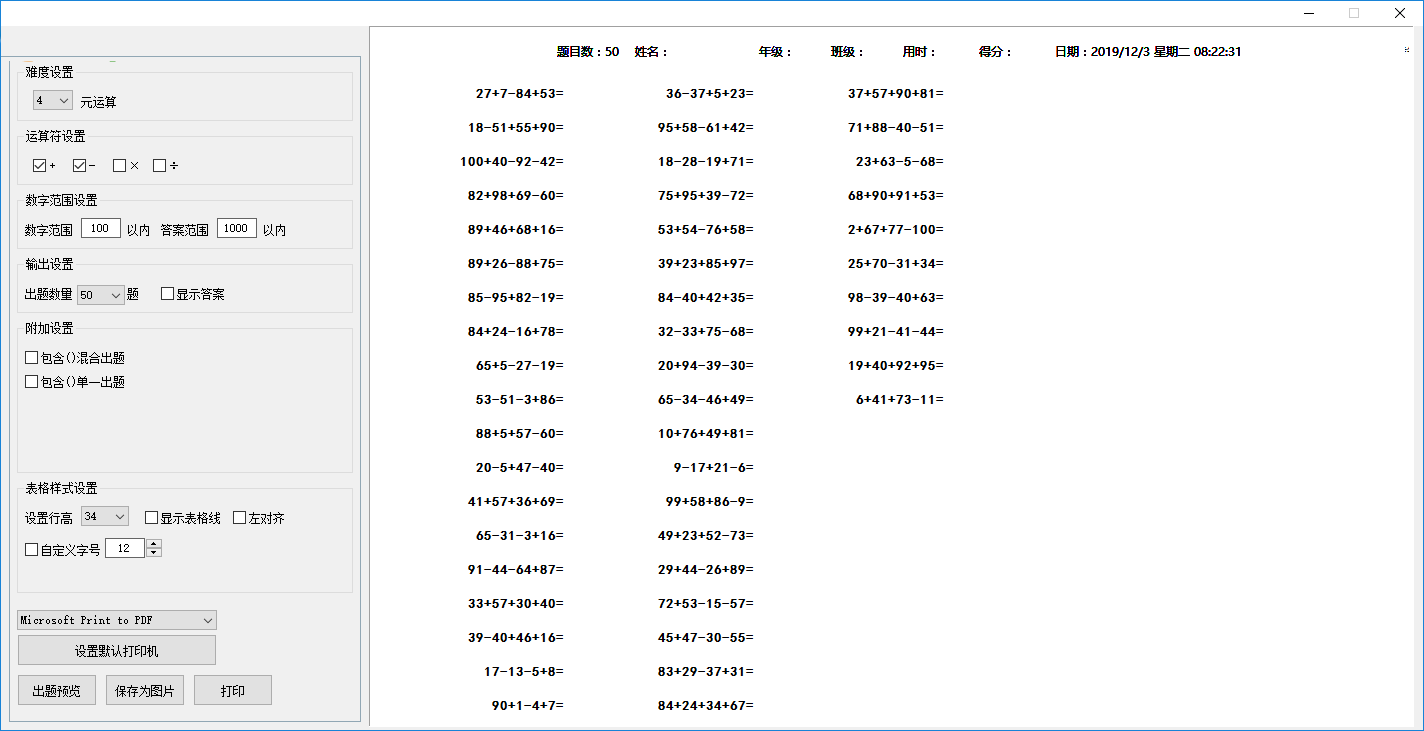
Task: Click the problem 90+1−4+7=
Action: tap(528, 706)
